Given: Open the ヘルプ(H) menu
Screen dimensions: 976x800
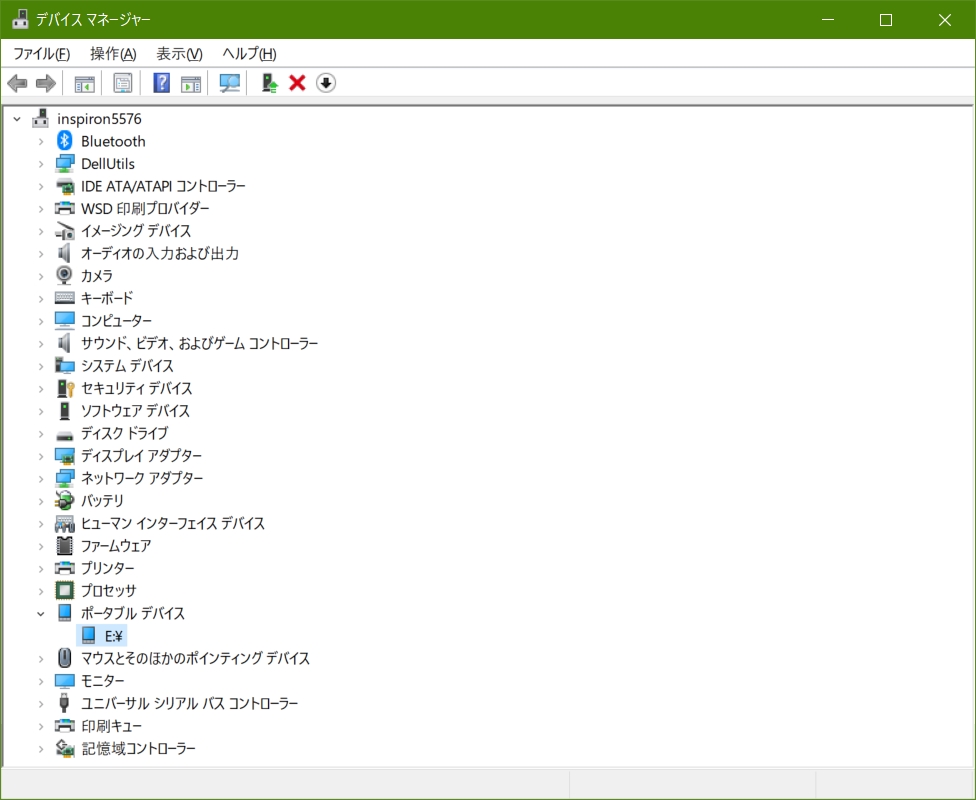Looking at the screenshot, I should pos(249,54).
